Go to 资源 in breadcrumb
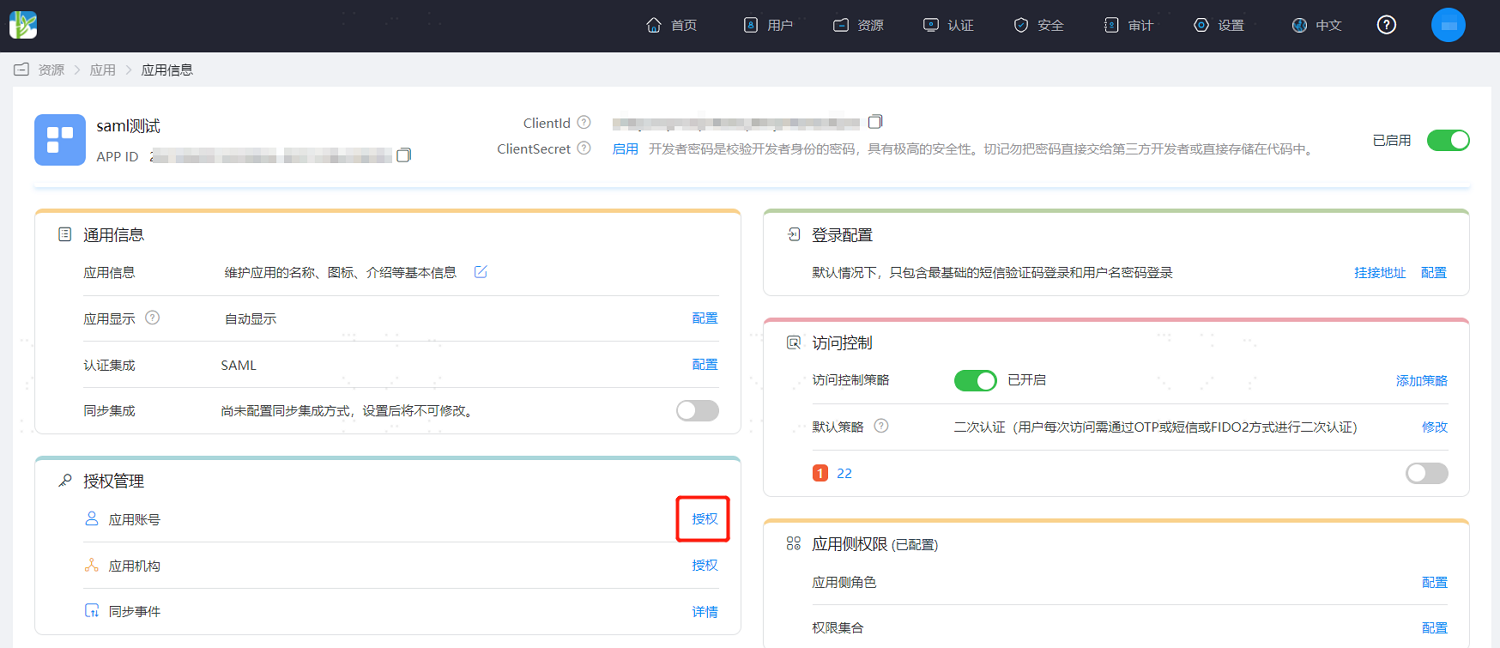1500x648 pixels. coord(51,70)
